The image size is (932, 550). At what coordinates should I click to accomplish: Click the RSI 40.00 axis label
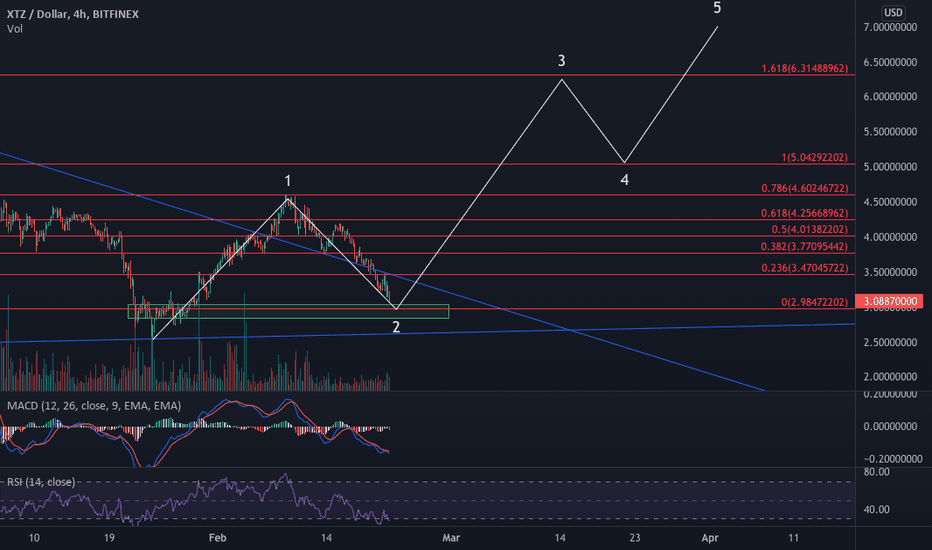click(x=877, y=509)
